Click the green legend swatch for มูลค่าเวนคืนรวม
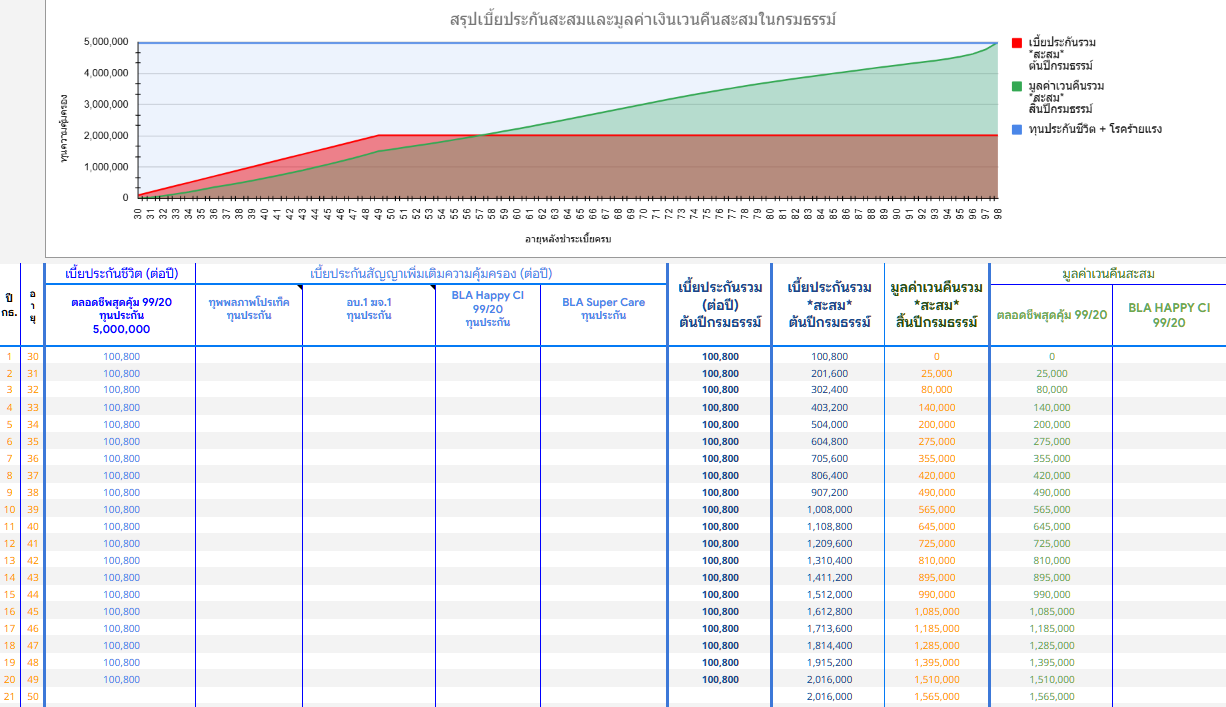The image size is (1226, 707). tap(1017, 86)
